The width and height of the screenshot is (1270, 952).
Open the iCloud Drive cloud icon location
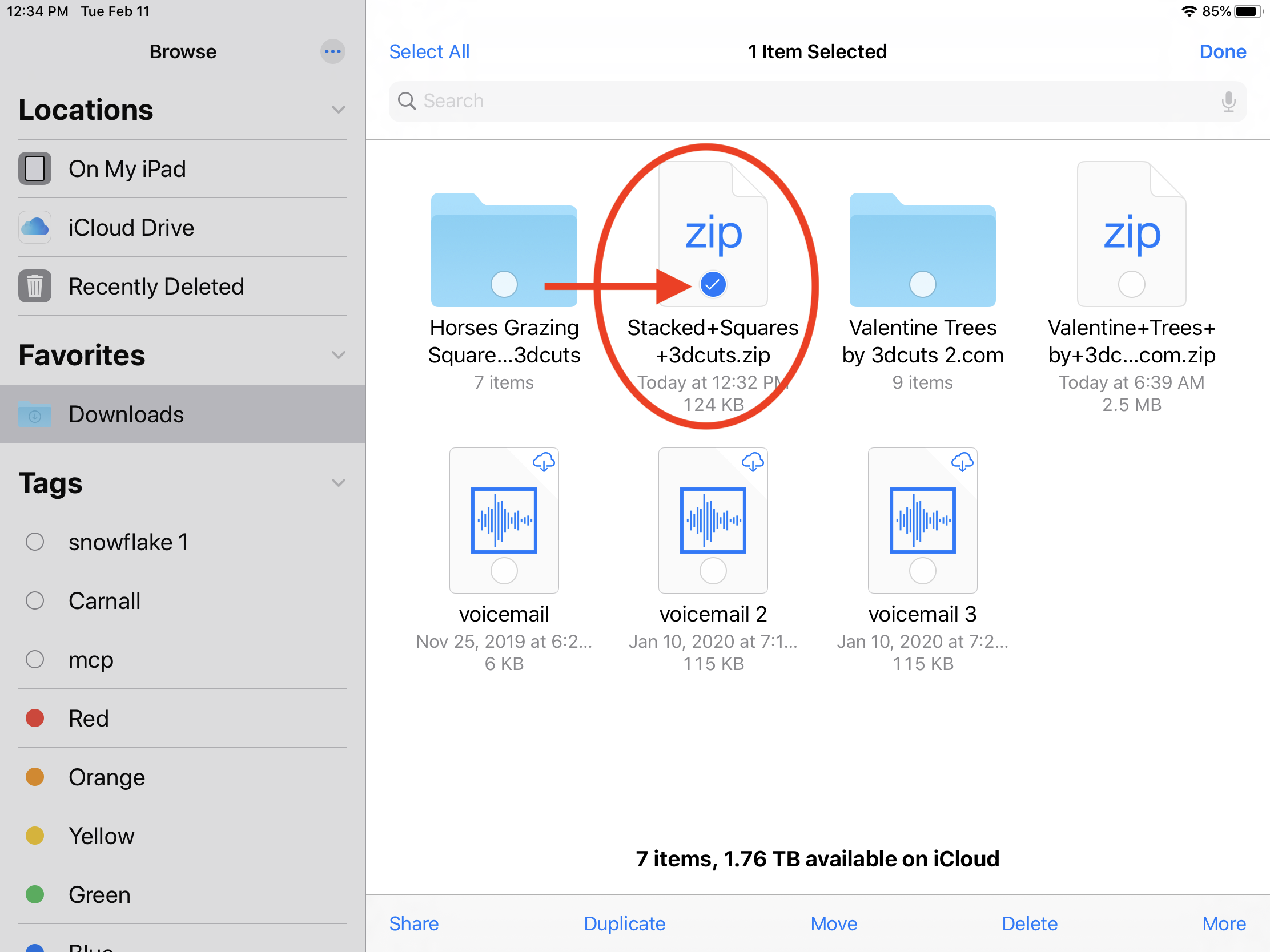(35, 228)
